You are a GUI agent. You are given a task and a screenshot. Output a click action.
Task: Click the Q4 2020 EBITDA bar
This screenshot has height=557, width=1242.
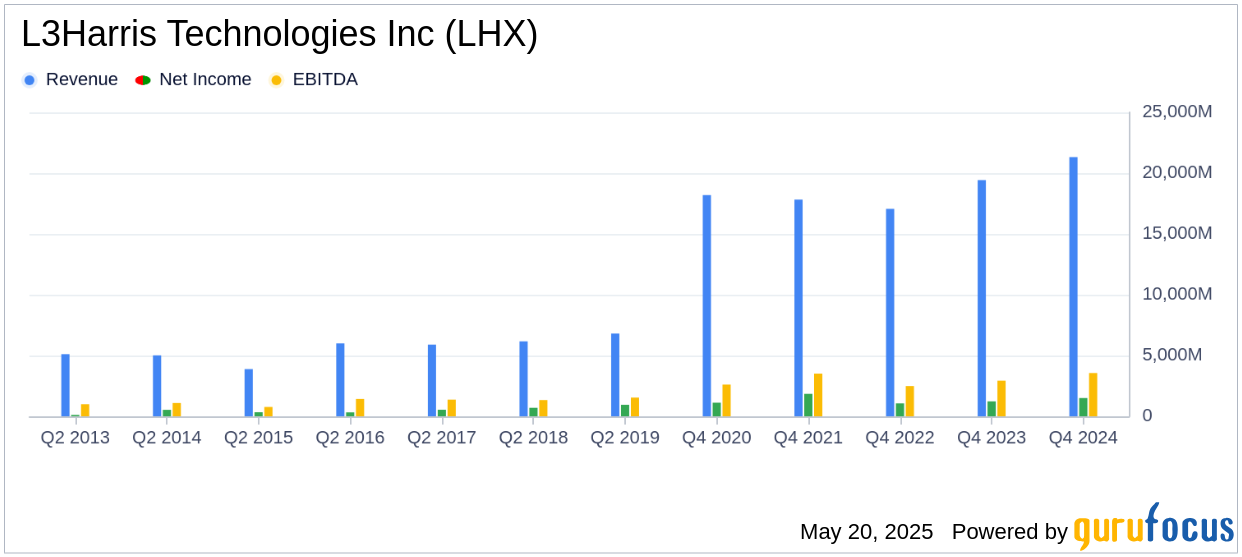click(x=727, y=401)
